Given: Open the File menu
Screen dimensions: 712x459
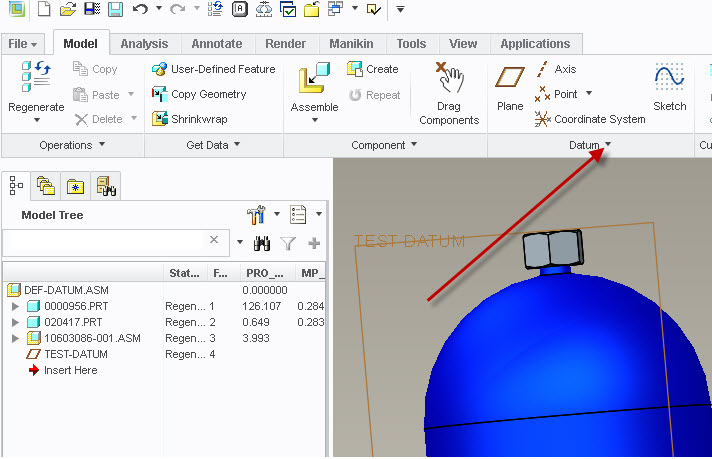Looking at the screenshot, I should 22,44.
